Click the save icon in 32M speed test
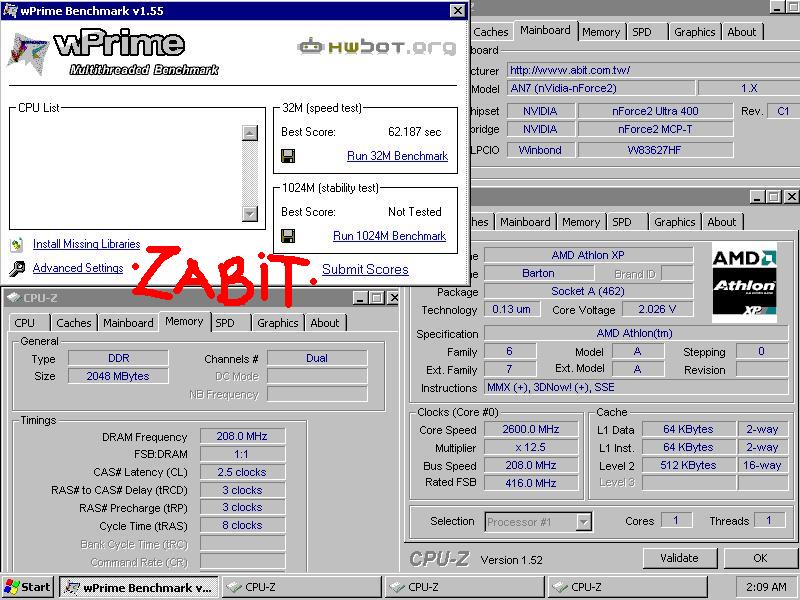Image resolution: width=800 pixels, height=600 pixels. click(288, 156)
